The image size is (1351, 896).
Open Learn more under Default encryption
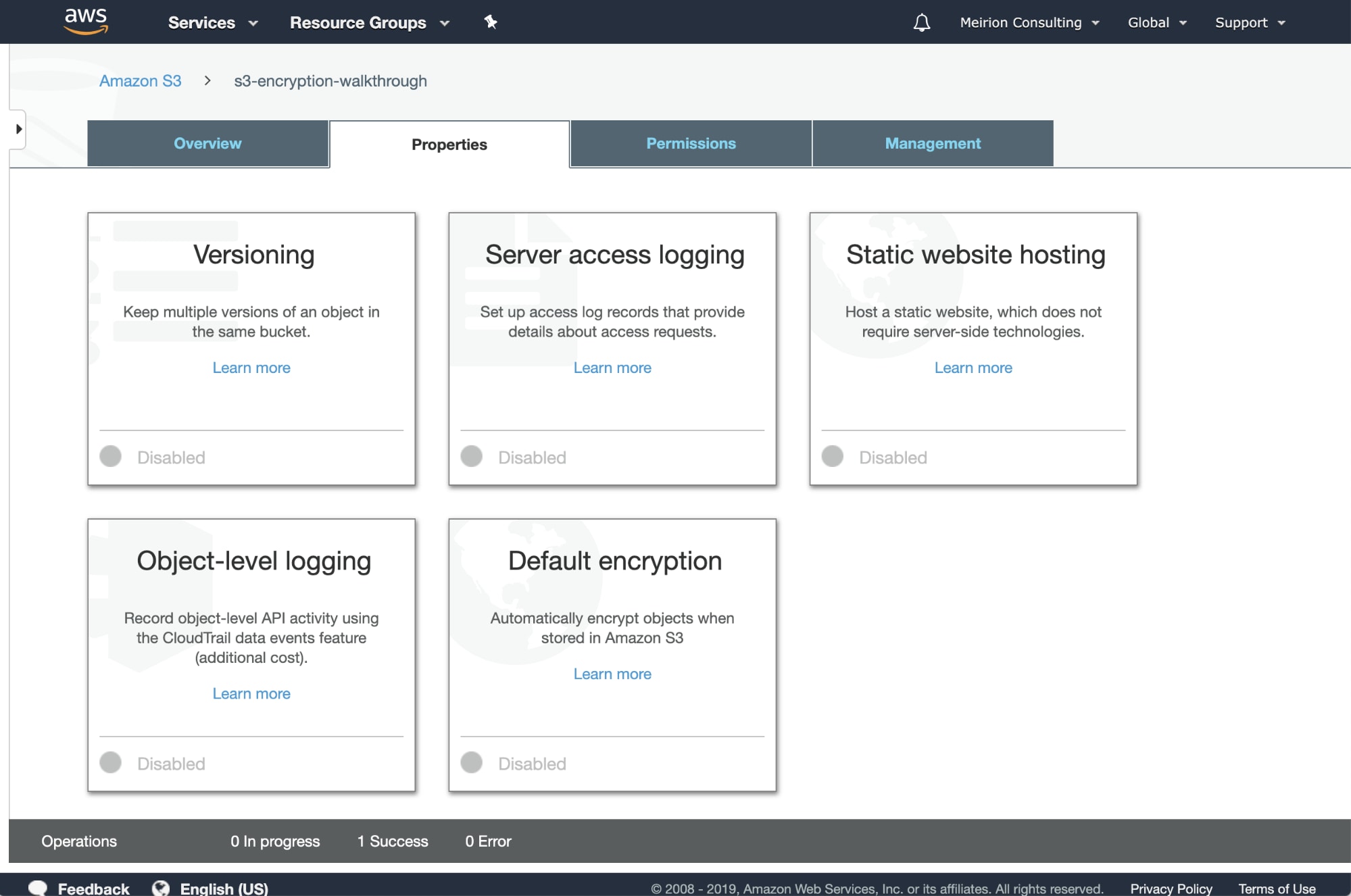(612, 674)
